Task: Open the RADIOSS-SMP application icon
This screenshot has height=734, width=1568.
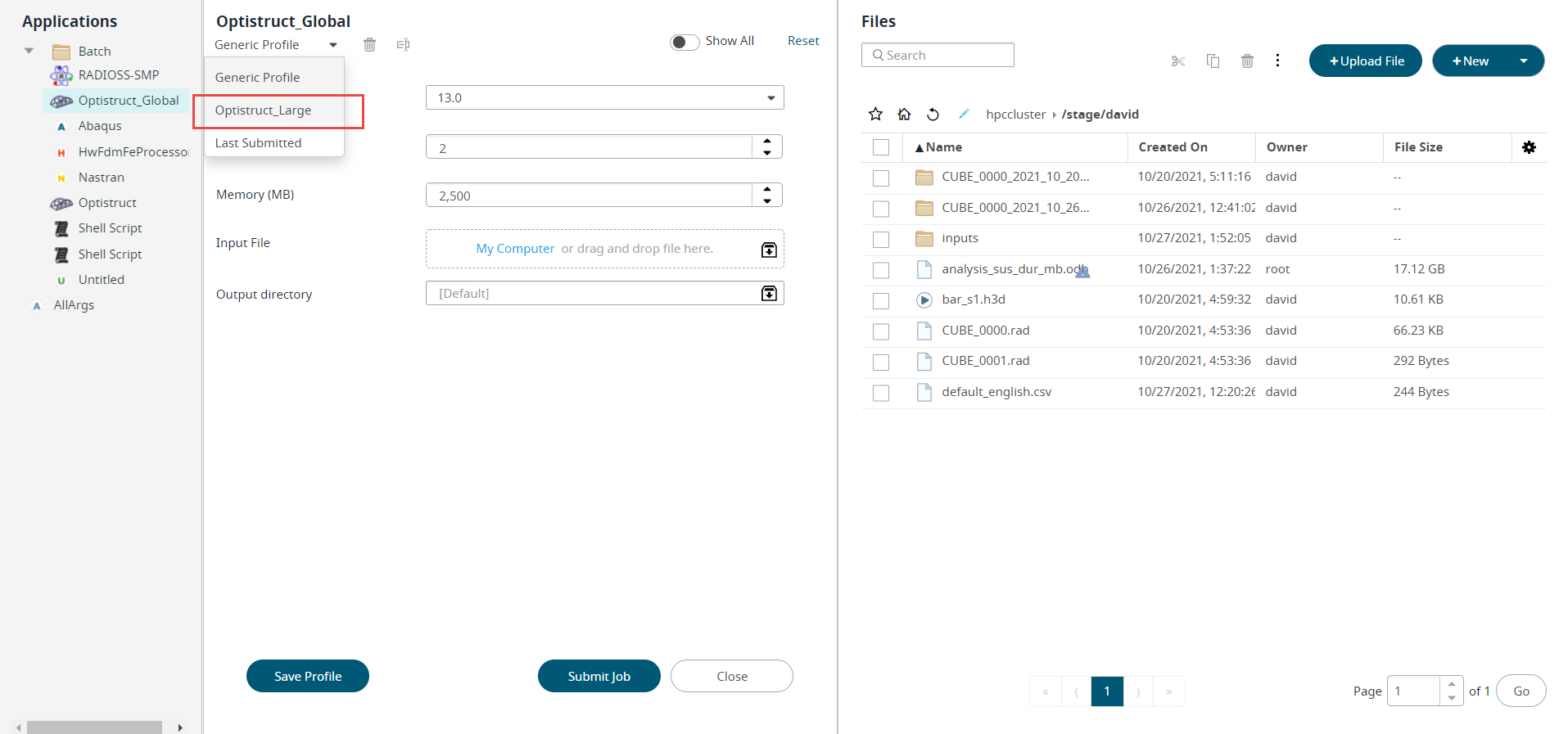Action: (61, 75)
